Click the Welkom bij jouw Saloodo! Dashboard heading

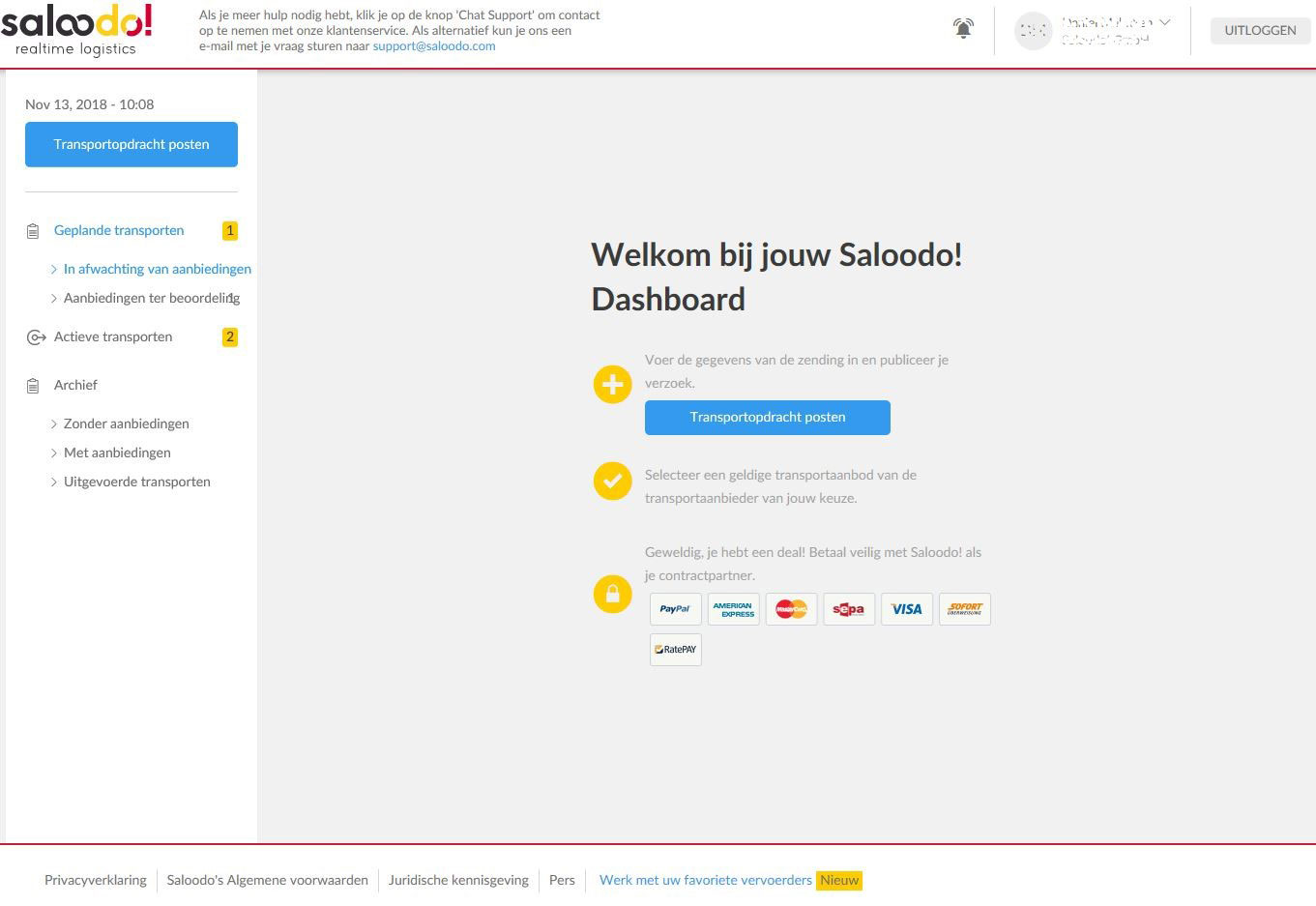point(776,277)
